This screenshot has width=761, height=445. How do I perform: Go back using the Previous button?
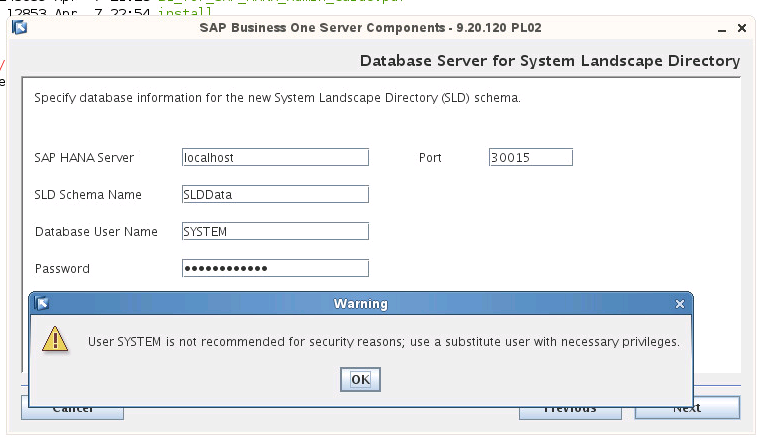tap(570, 413)
